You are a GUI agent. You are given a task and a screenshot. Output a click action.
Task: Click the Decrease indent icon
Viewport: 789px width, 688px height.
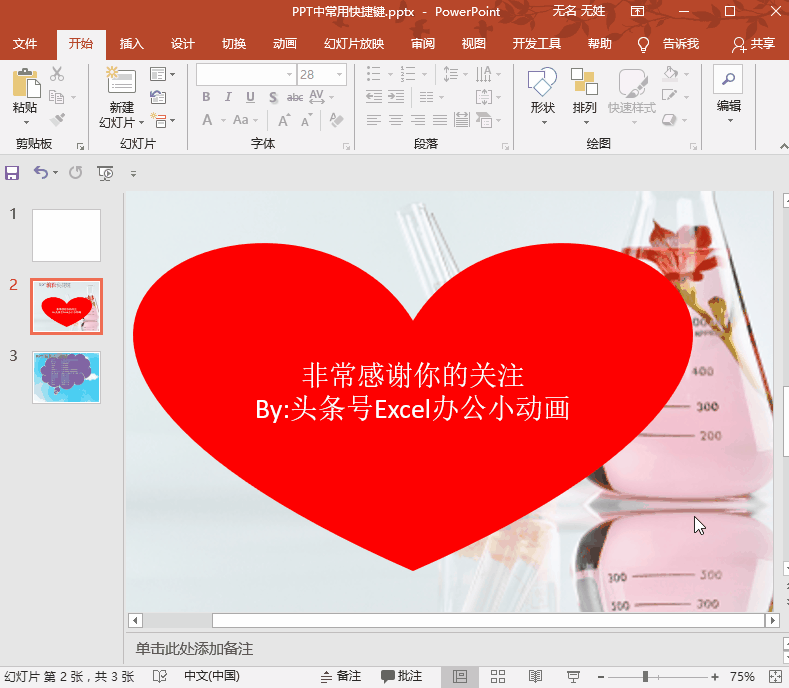(x=373, y=97)
